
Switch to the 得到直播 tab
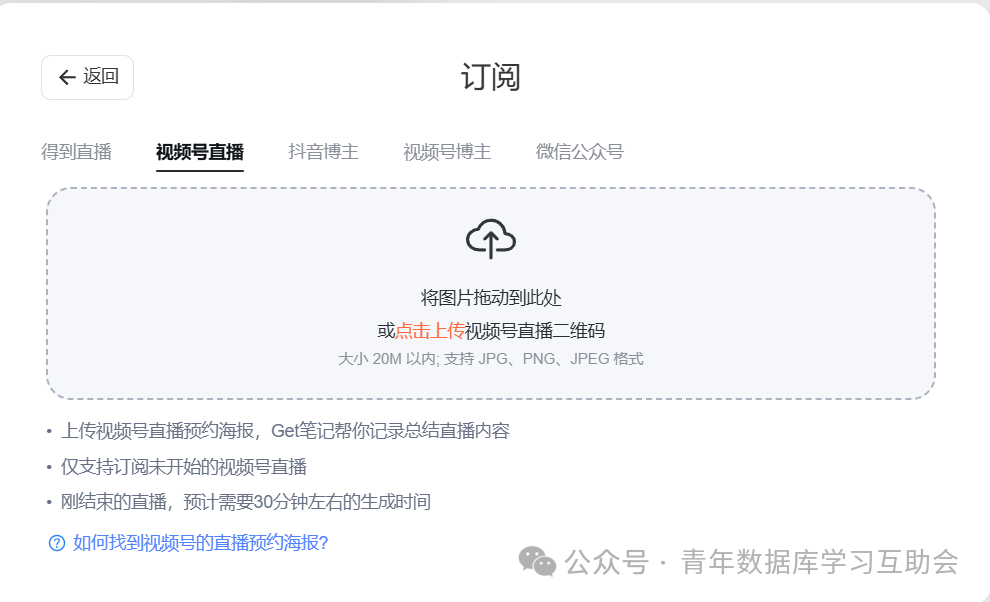76,152
